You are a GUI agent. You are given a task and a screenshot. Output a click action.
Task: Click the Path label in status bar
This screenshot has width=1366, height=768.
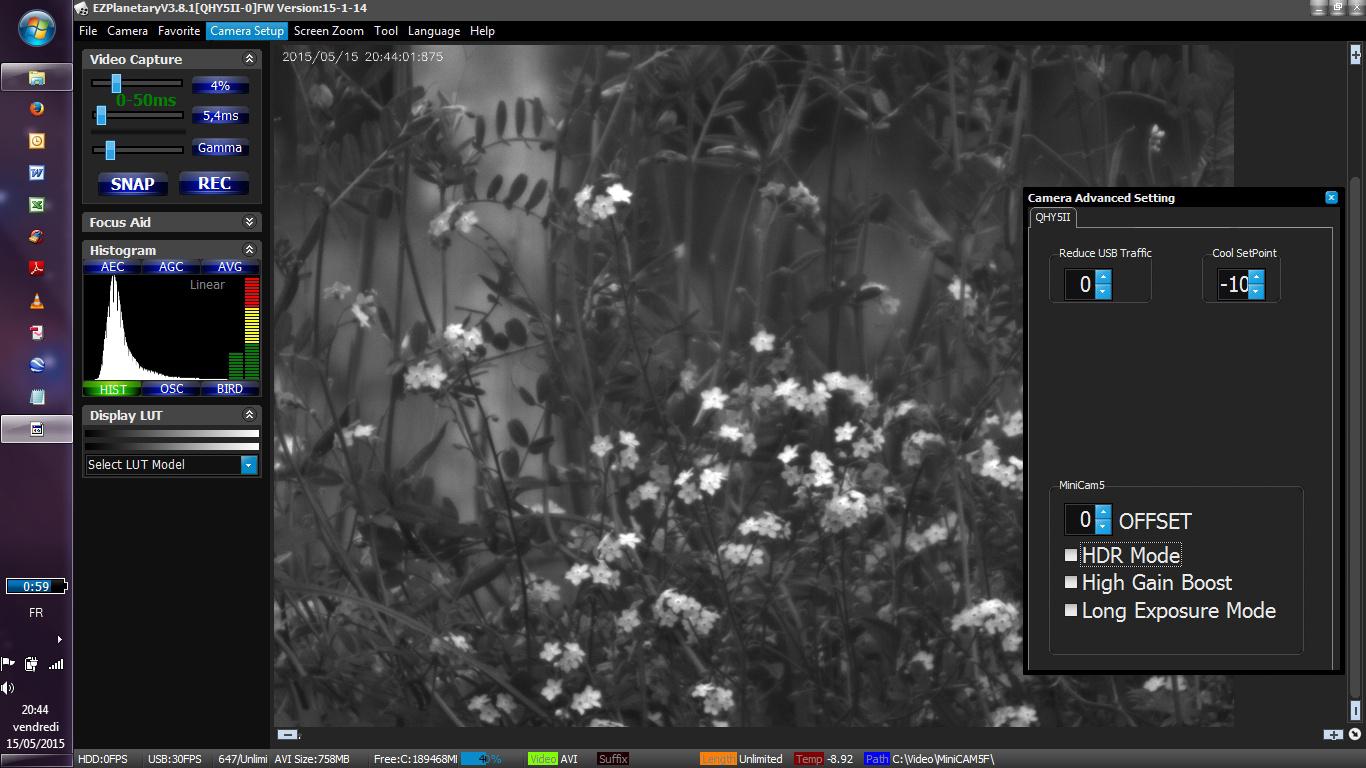coord(877,759)
